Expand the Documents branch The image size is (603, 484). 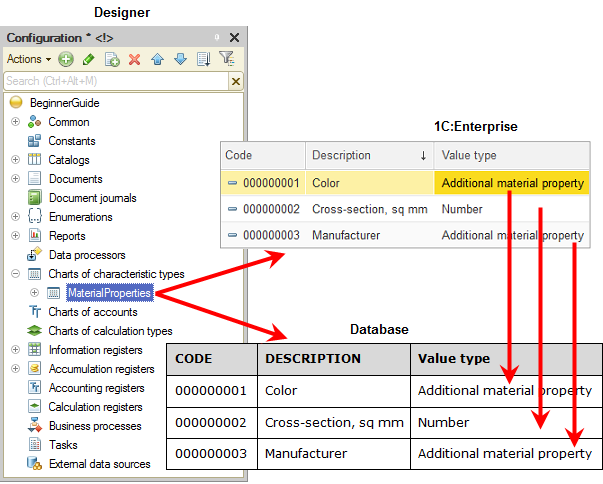coord(15,179)
